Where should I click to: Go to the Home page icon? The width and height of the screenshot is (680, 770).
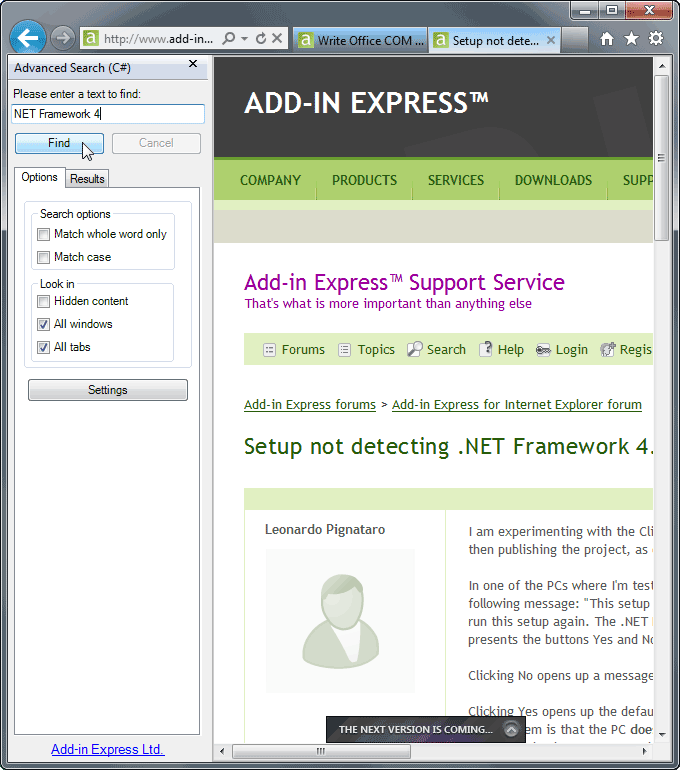(x=607, y=39)
